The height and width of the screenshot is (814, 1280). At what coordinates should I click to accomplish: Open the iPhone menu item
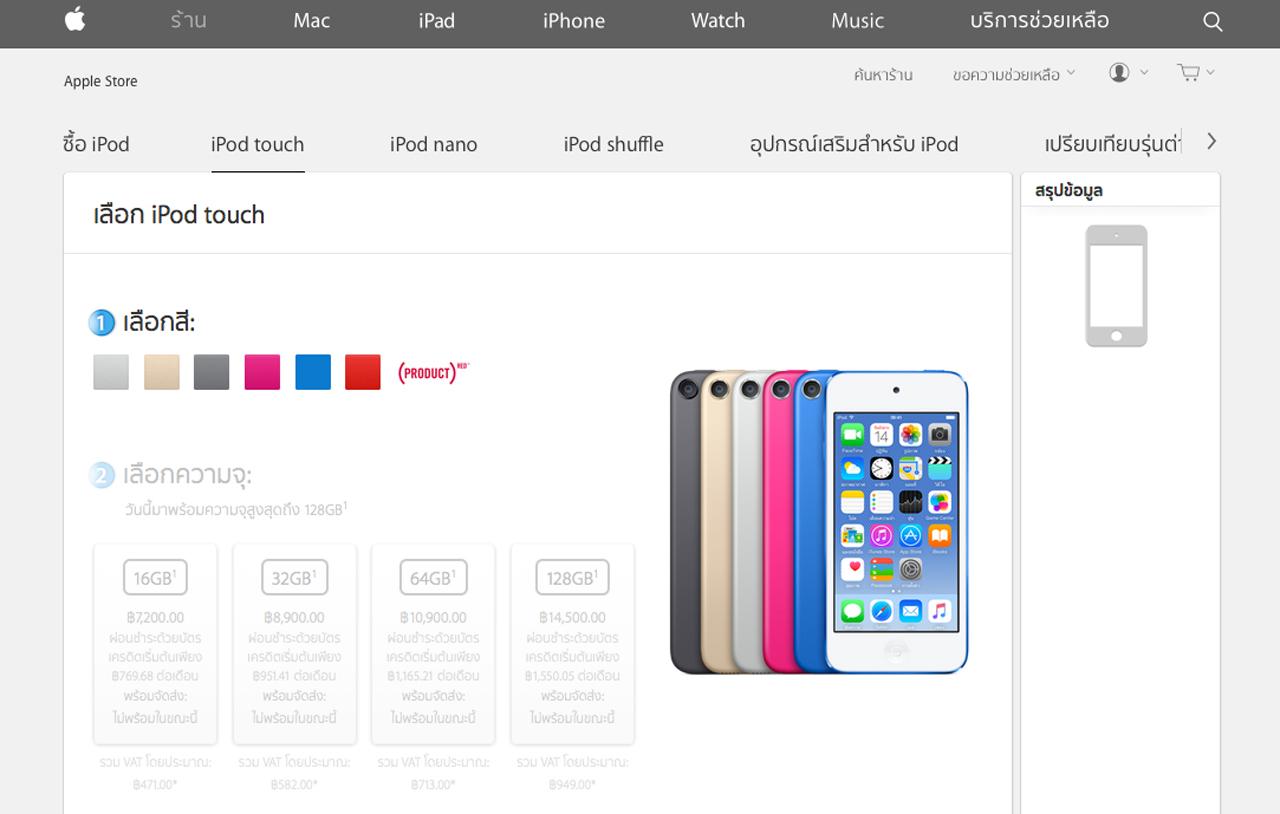574,21
